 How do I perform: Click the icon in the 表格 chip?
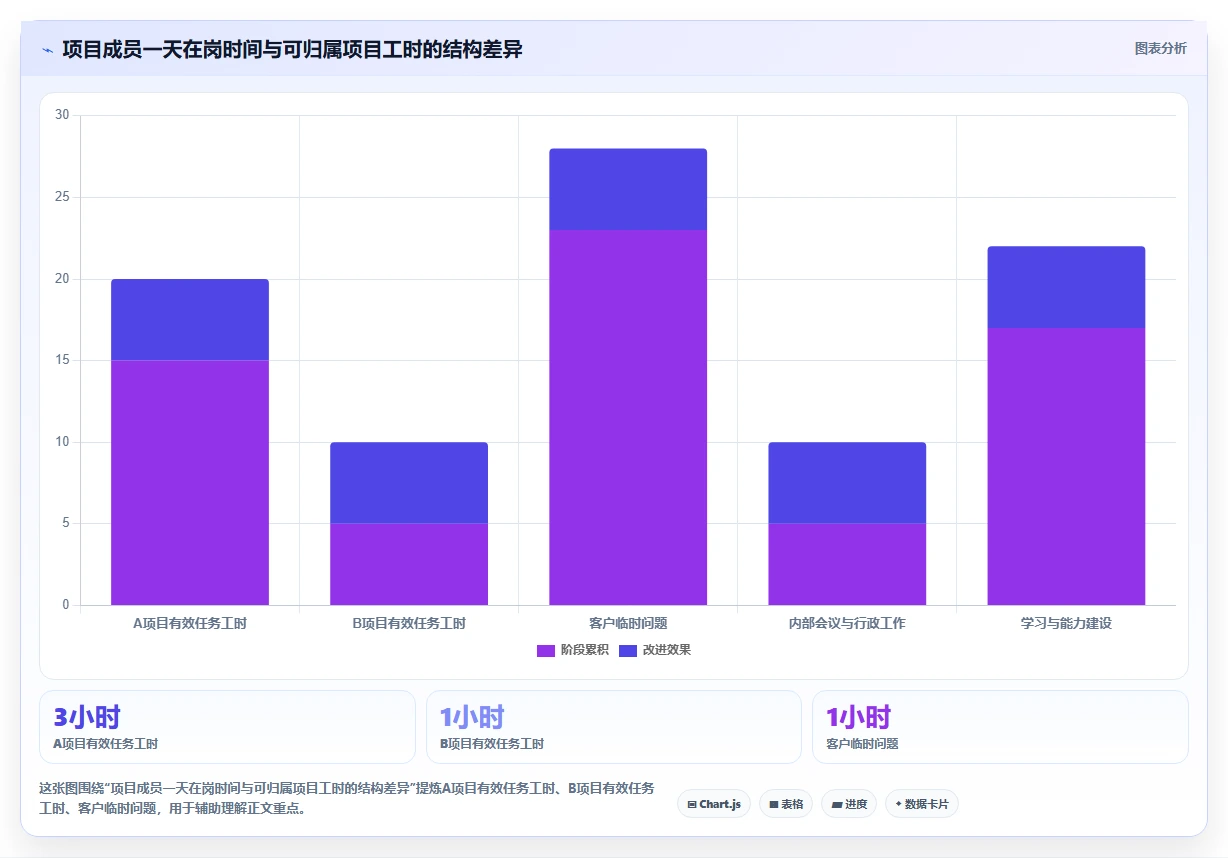[773, 804]
